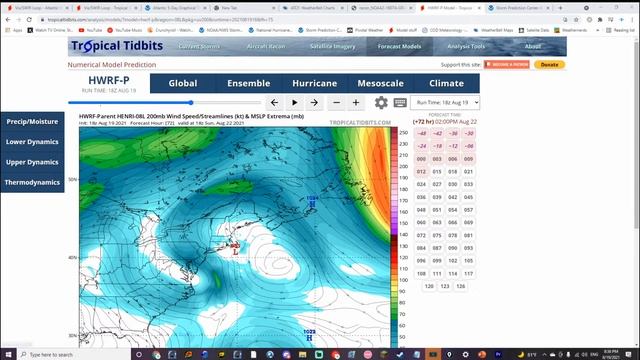
Task: Open the Mesoscale models tab
Action: [380, 83]
